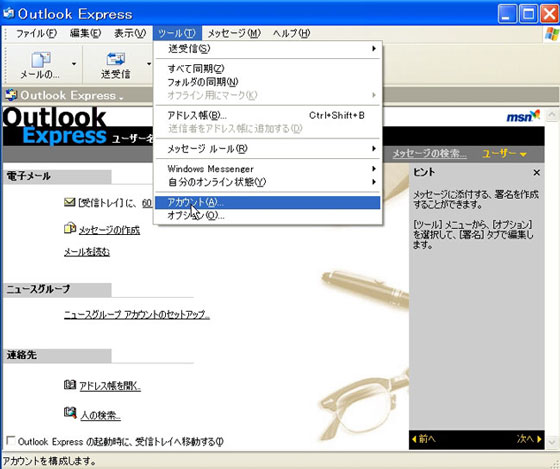
Task: Open the 人の検索 link
Action: (x=100, y=415)
